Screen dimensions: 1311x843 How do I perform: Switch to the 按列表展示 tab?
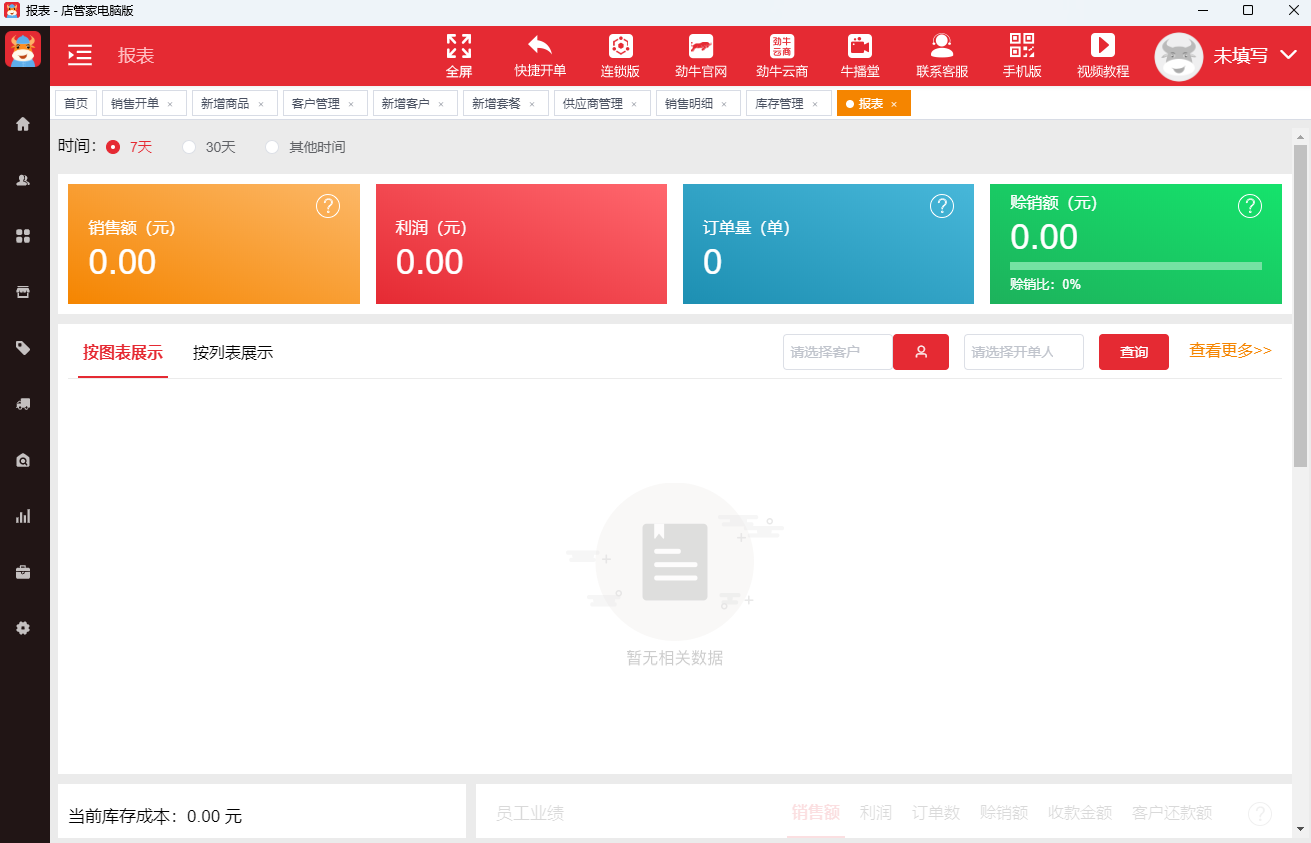tap(233, 353)
